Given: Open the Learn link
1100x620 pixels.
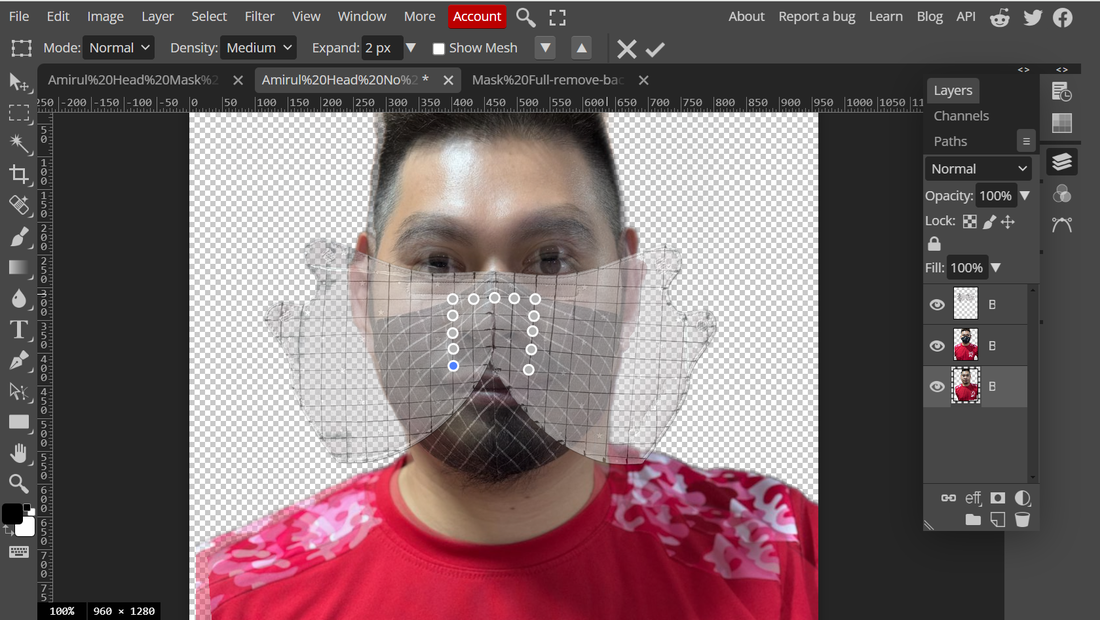Looking at the screenshot, I should coord(885,16).
